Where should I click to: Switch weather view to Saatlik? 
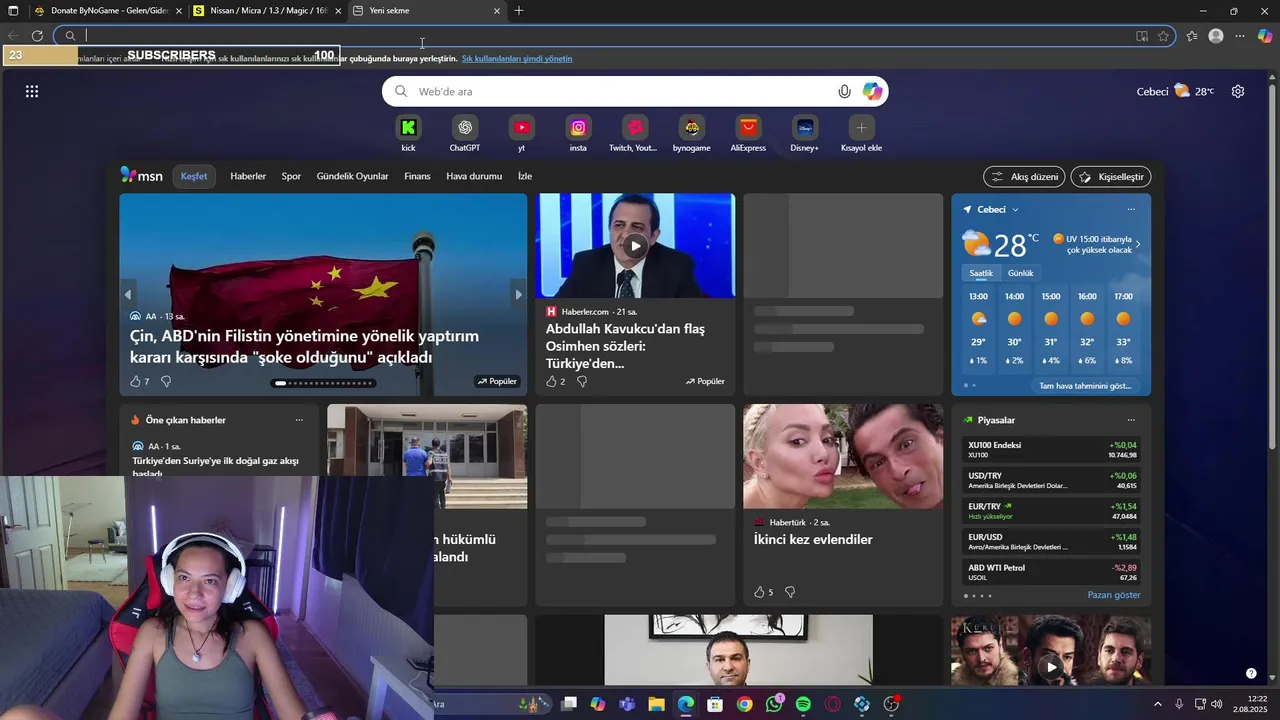point(981,273)
